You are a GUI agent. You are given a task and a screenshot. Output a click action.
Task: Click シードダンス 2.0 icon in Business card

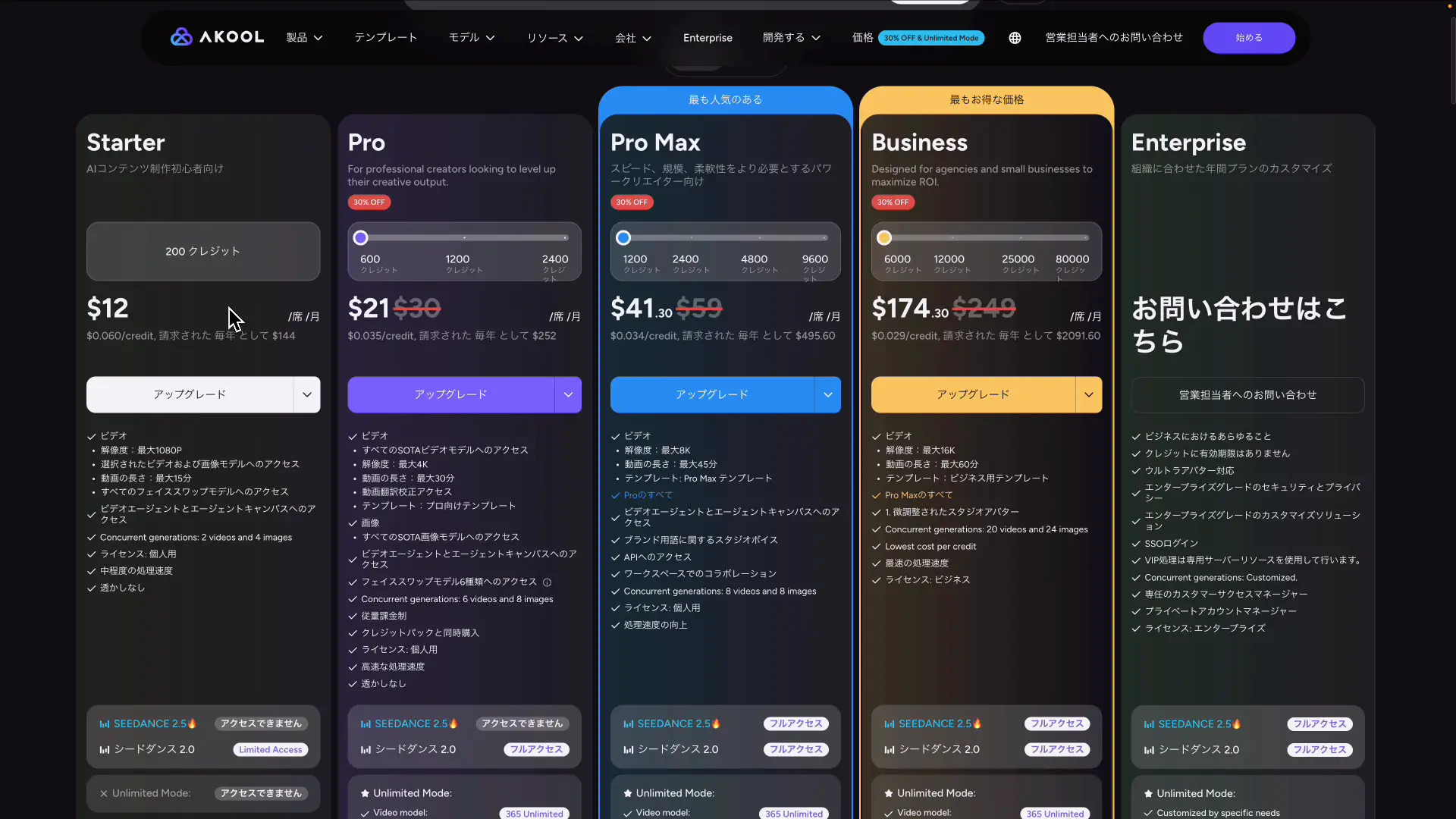click(889, 750)
